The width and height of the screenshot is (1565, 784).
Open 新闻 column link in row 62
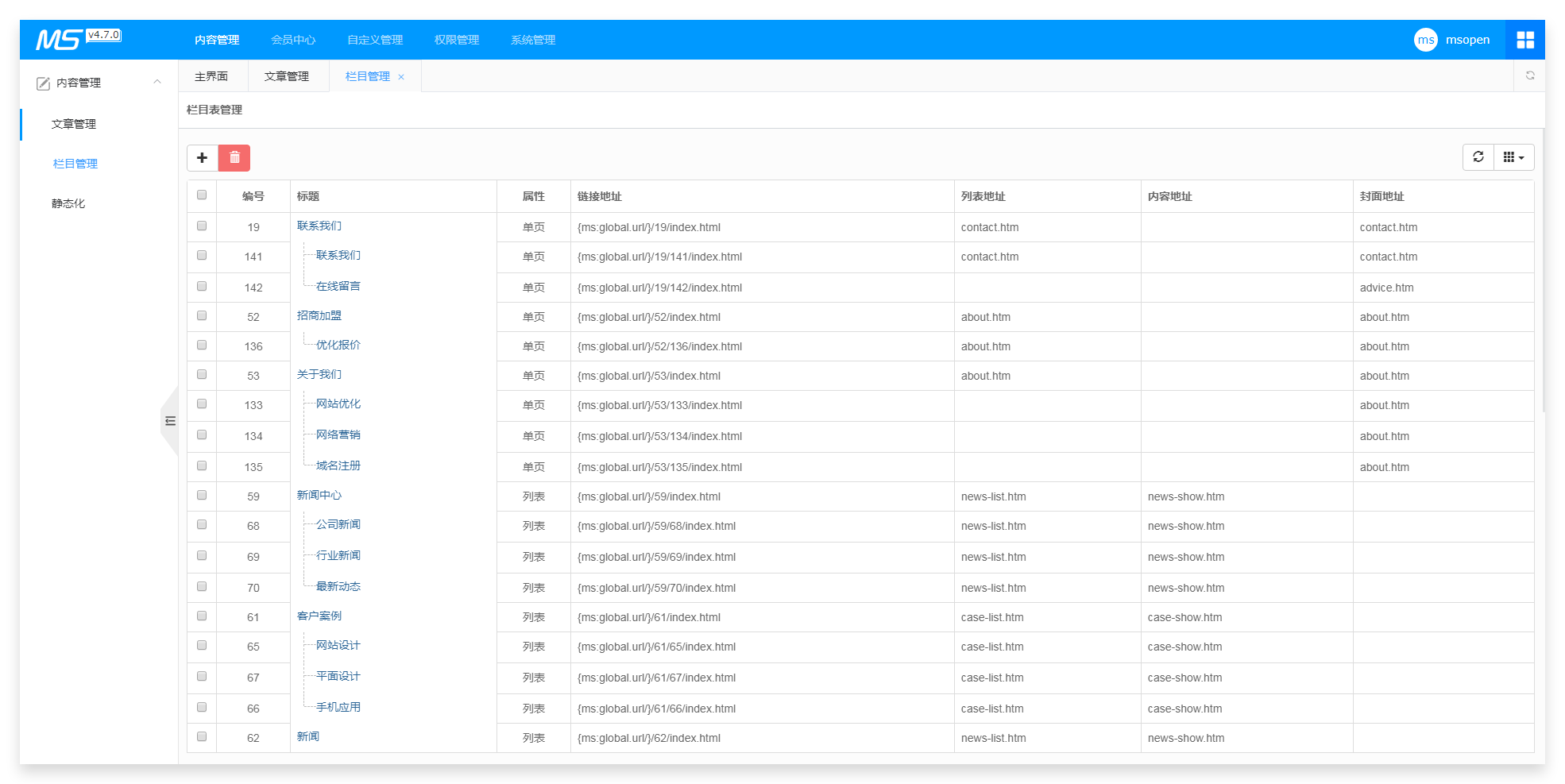[x=308, y=736]
